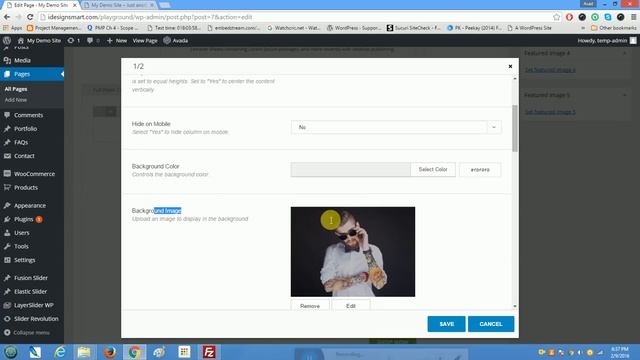Open the FAQs pin icon
Viewport: 640px width, 360px height.
(x=7, y=142)
